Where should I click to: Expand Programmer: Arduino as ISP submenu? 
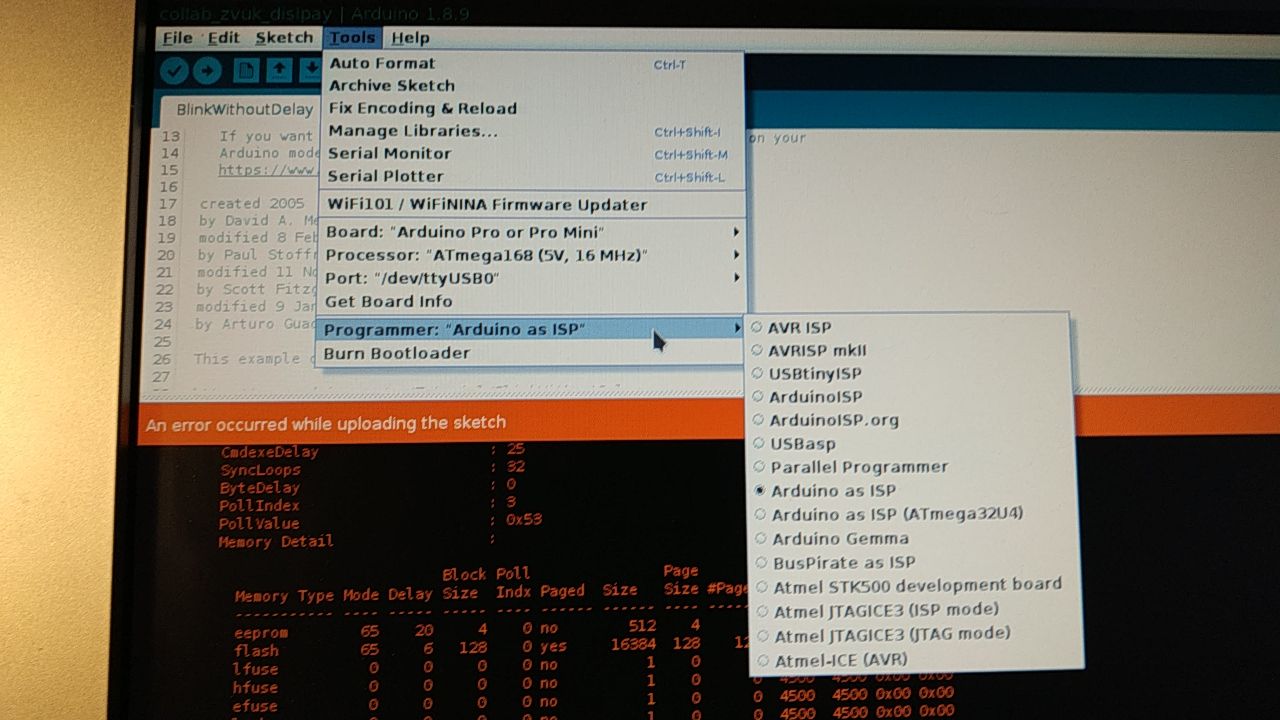click(x=531, y=329)
